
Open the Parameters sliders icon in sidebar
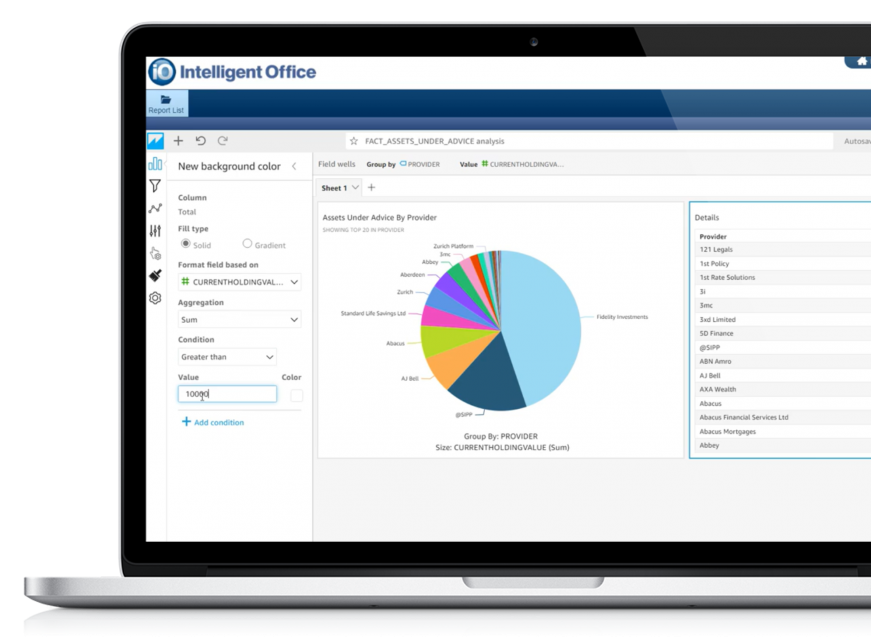(x=155, y=231)
